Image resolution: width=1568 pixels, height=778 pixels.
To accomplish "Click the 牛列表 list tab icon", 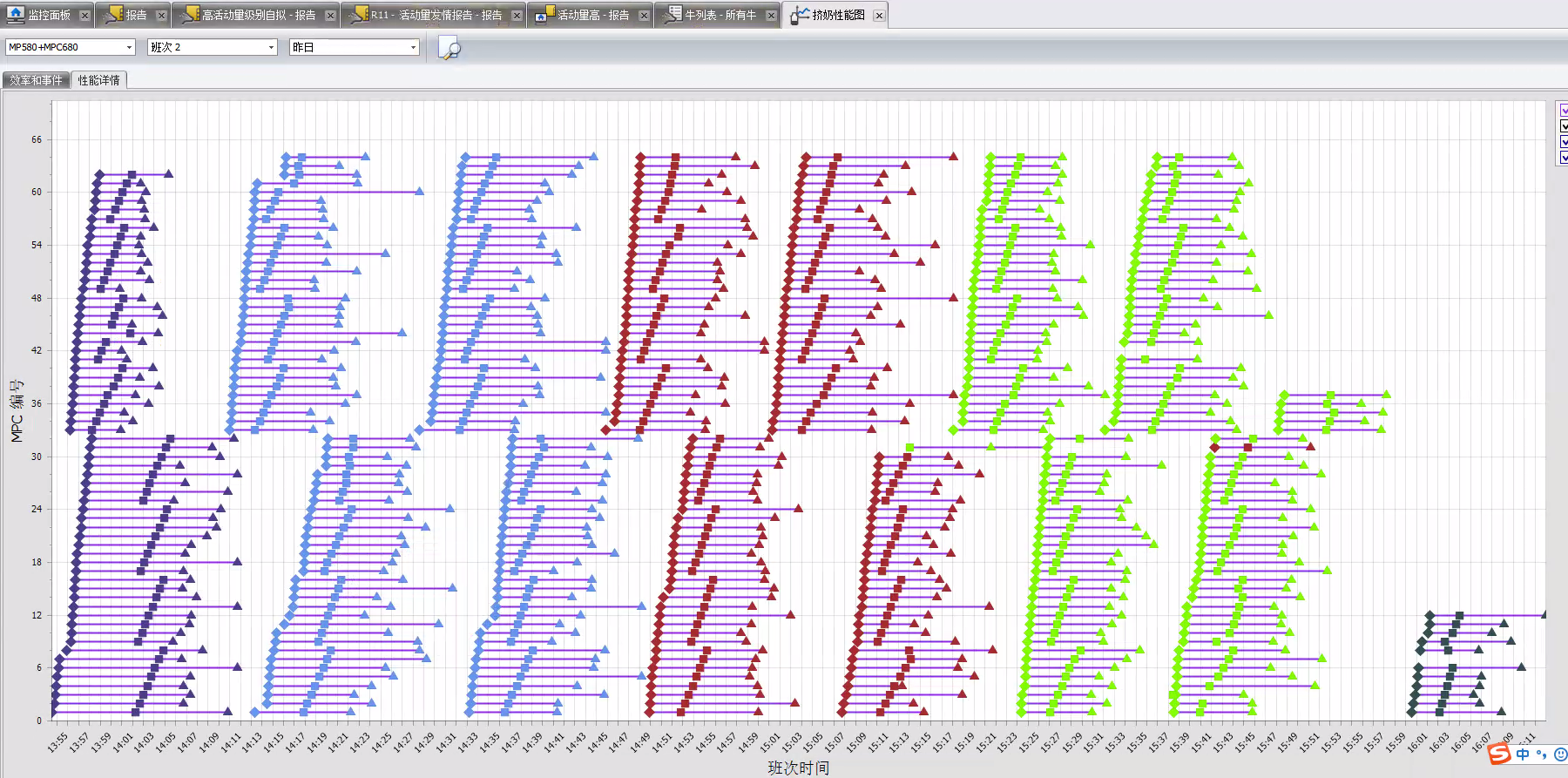I will (672, 15).
